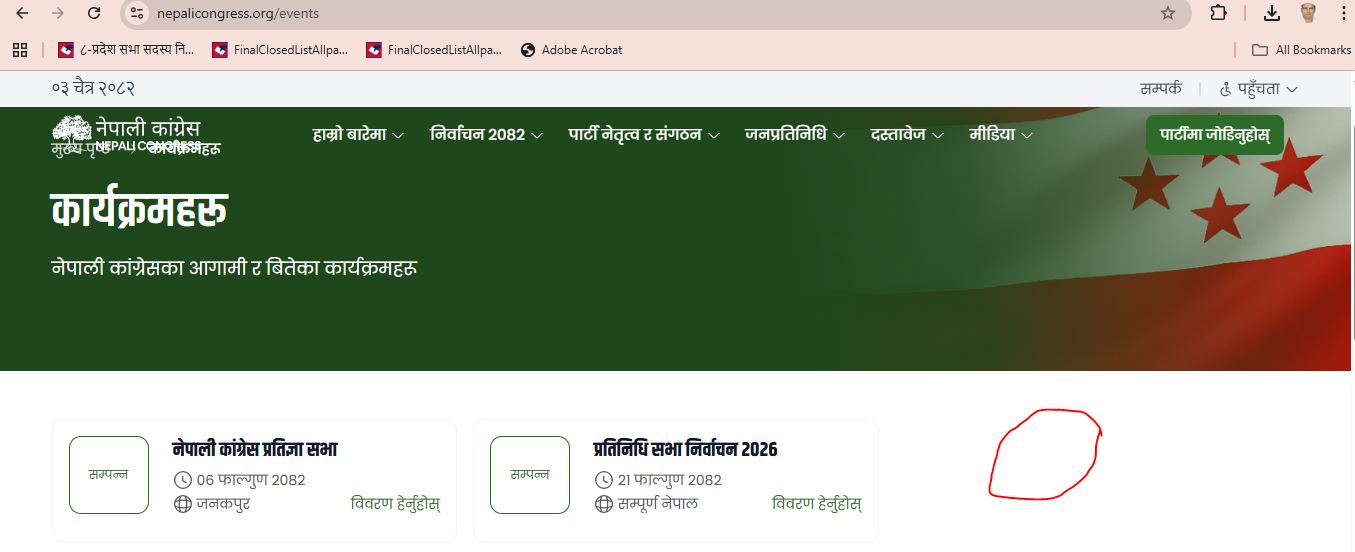Reload the page with refresh icon
1355x552 pixels.
click(94, 13)
